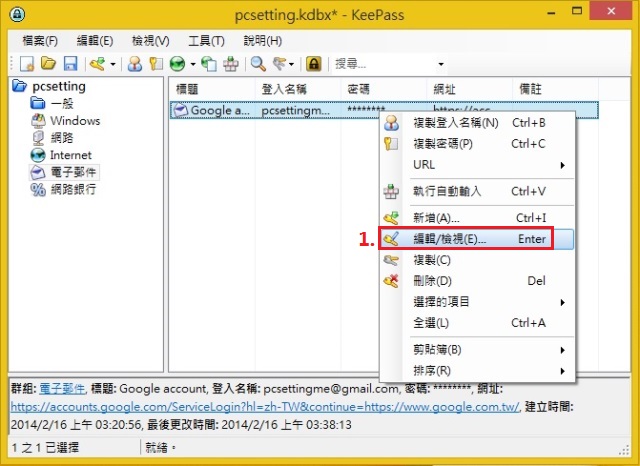Click the 就緒 status bar text
The width and height of the screenshot is (640, 466).
pyautogui.click(x=160, y=448)
